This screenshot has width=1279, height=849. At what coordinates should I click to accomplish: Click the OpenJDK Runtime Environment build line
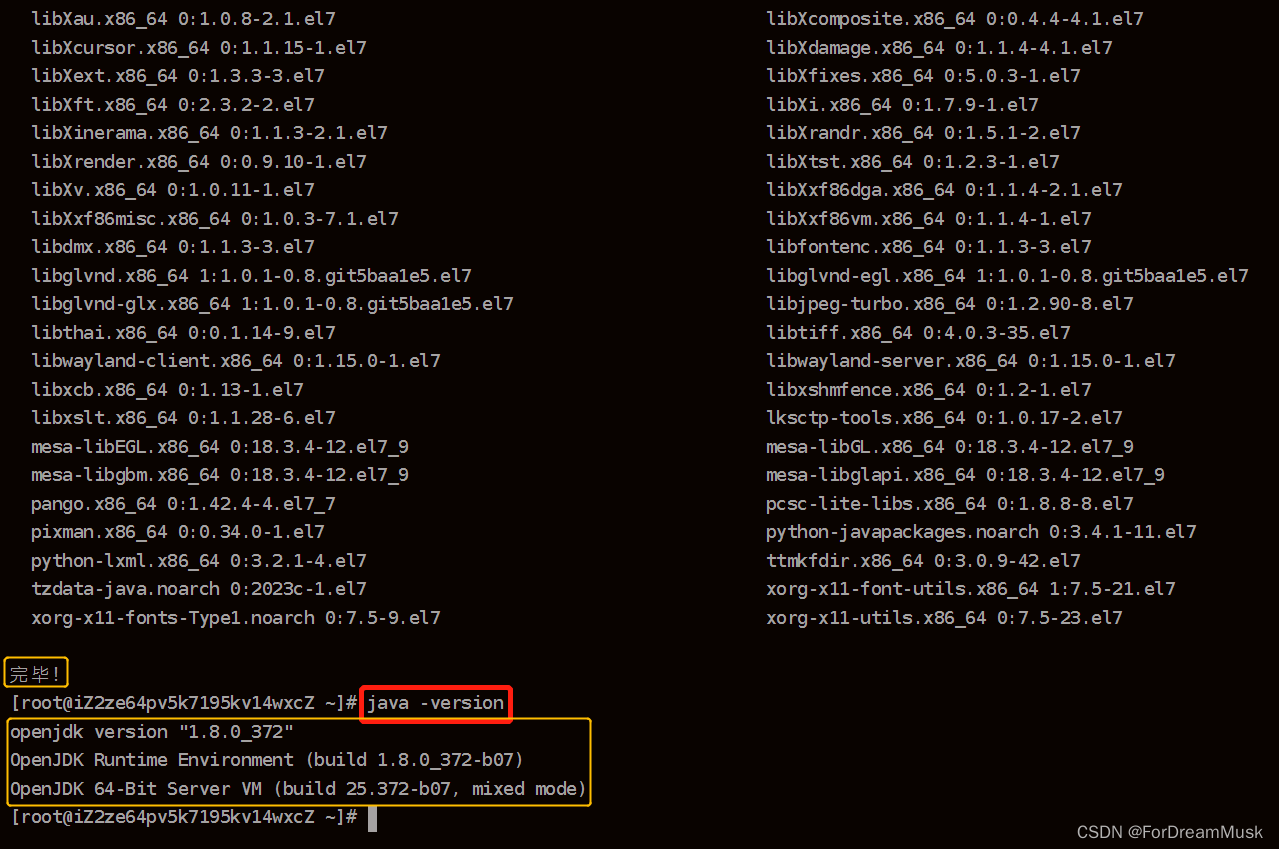click(265, 759)
